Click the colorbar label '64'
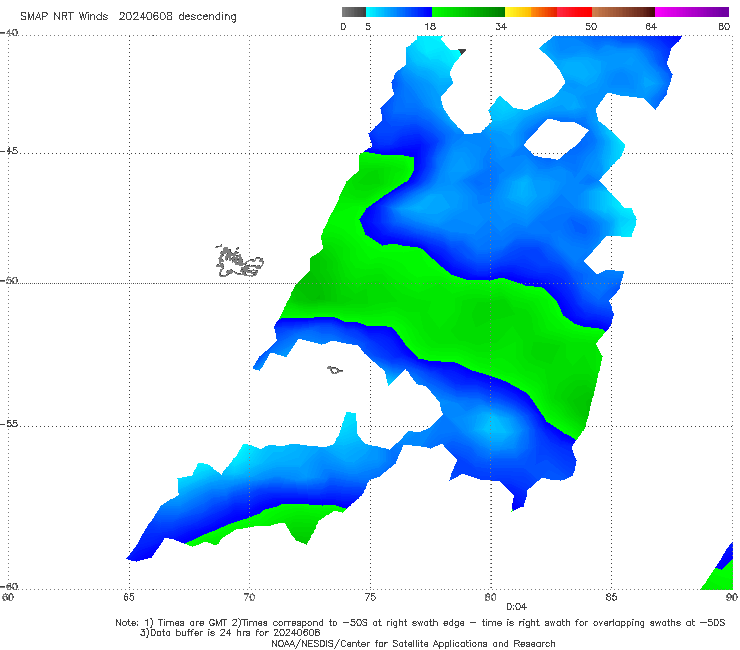The image size is (740, 650). point(651,27)
